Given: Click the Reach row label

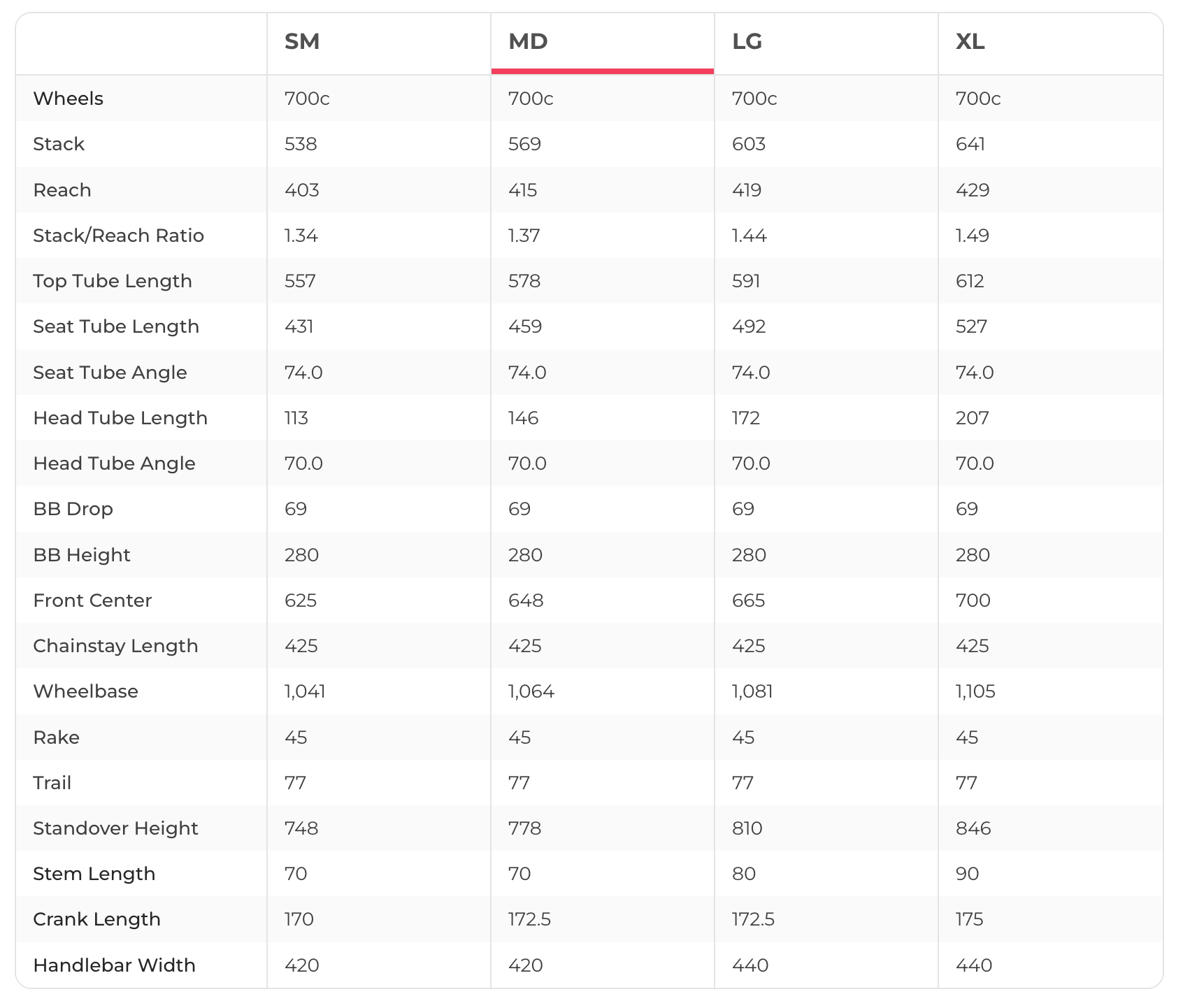Looking at the screenshot, I should 62,190.
